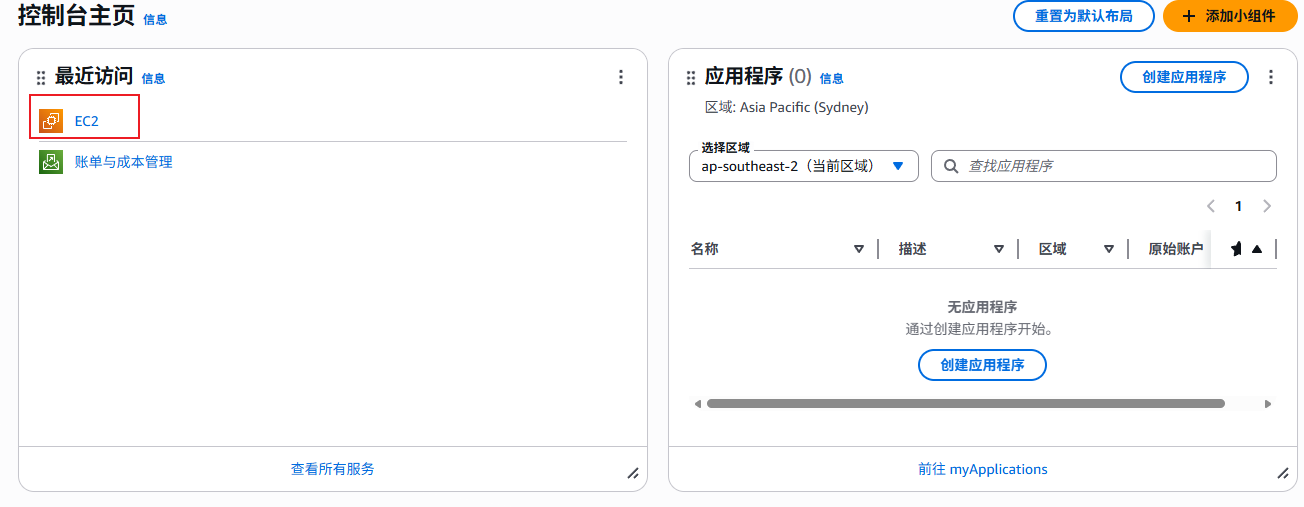The image size is (1304, 507).
Task: Click the resize corner of 最近访问 widget
Action: click(633, 473)
